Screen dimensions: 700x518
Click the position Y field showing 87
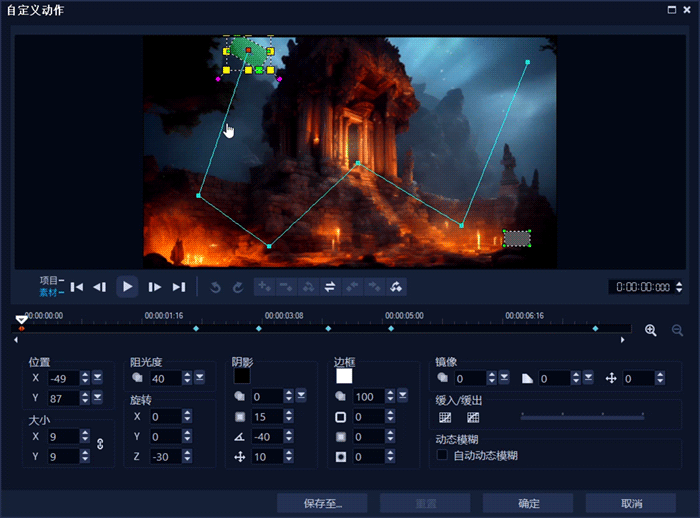coord(64,398)
